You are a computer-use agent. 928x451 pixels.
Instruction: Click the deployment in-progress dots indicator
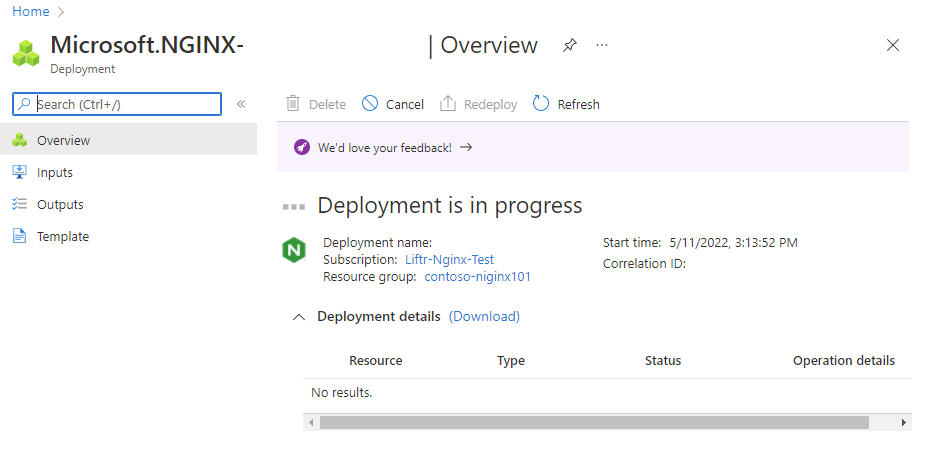(294, 207)
